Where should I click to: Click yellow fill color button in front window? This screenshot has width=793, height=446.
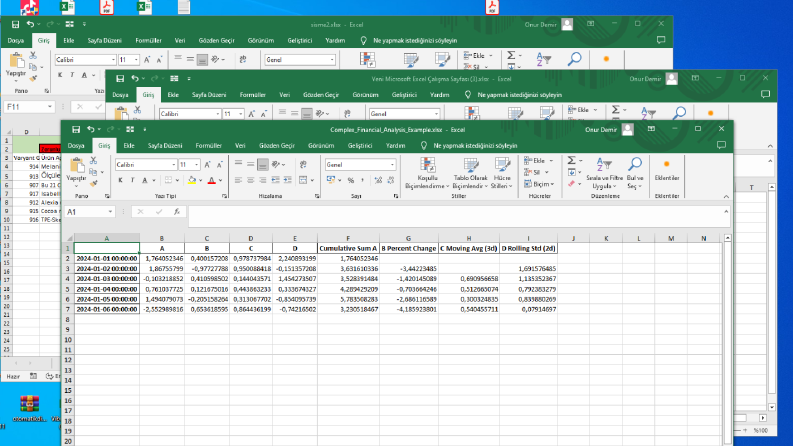(x=192, y=180)
